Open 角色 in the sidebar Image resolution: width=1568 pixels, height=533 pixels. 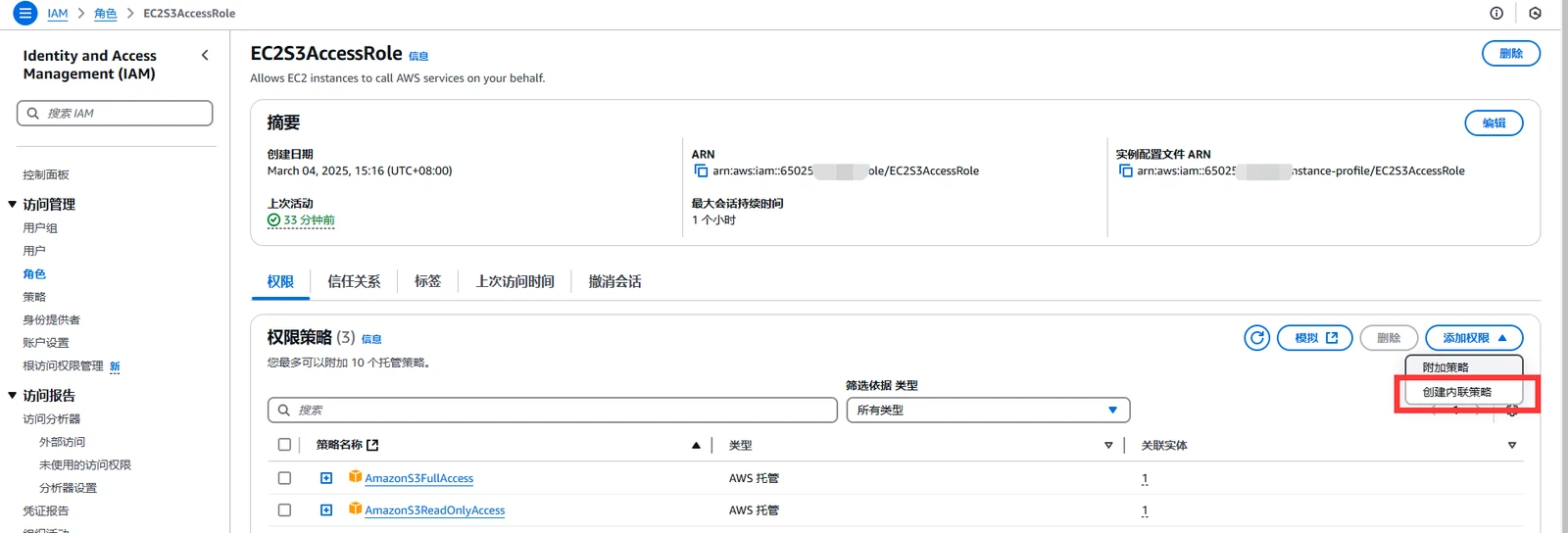[34, 274]
